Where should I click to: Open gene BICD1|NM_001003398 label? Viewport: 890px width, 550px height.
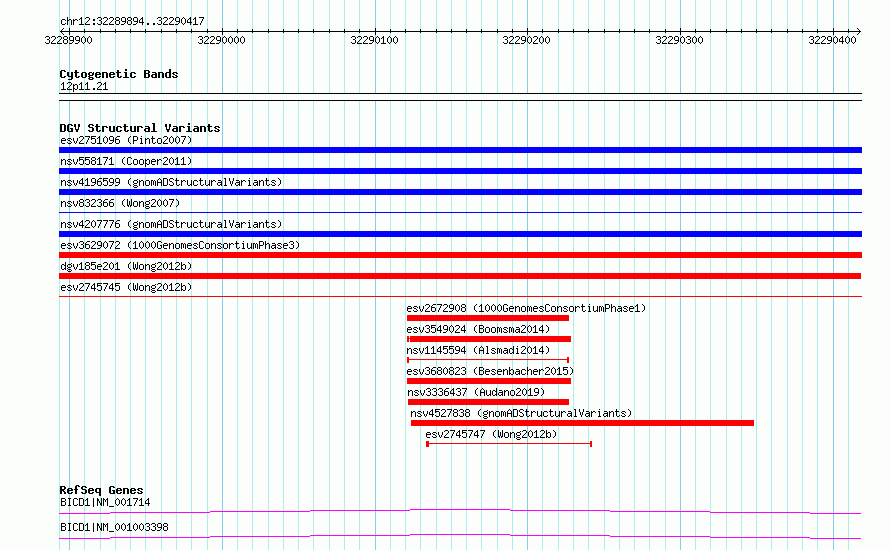point(114,528)
